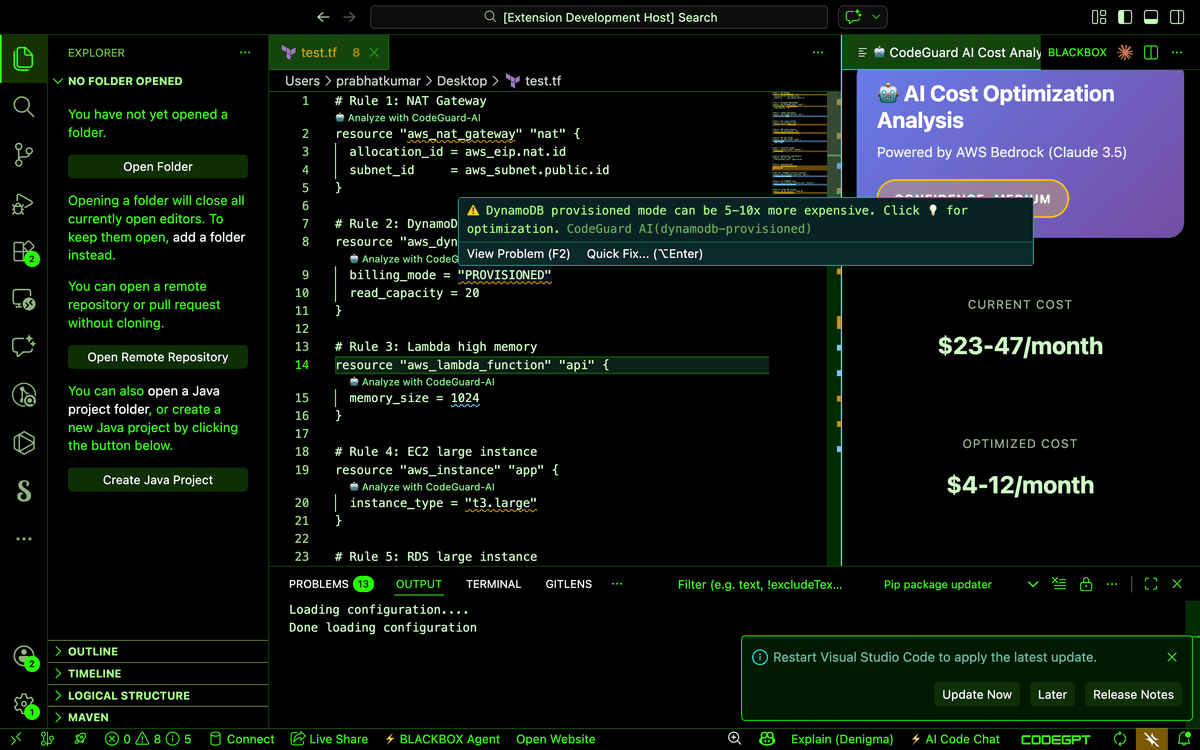Viewport: 1200px width, 750px height.
Task: Toggle the primary sidebar visibility
Action: point(1125,17)
